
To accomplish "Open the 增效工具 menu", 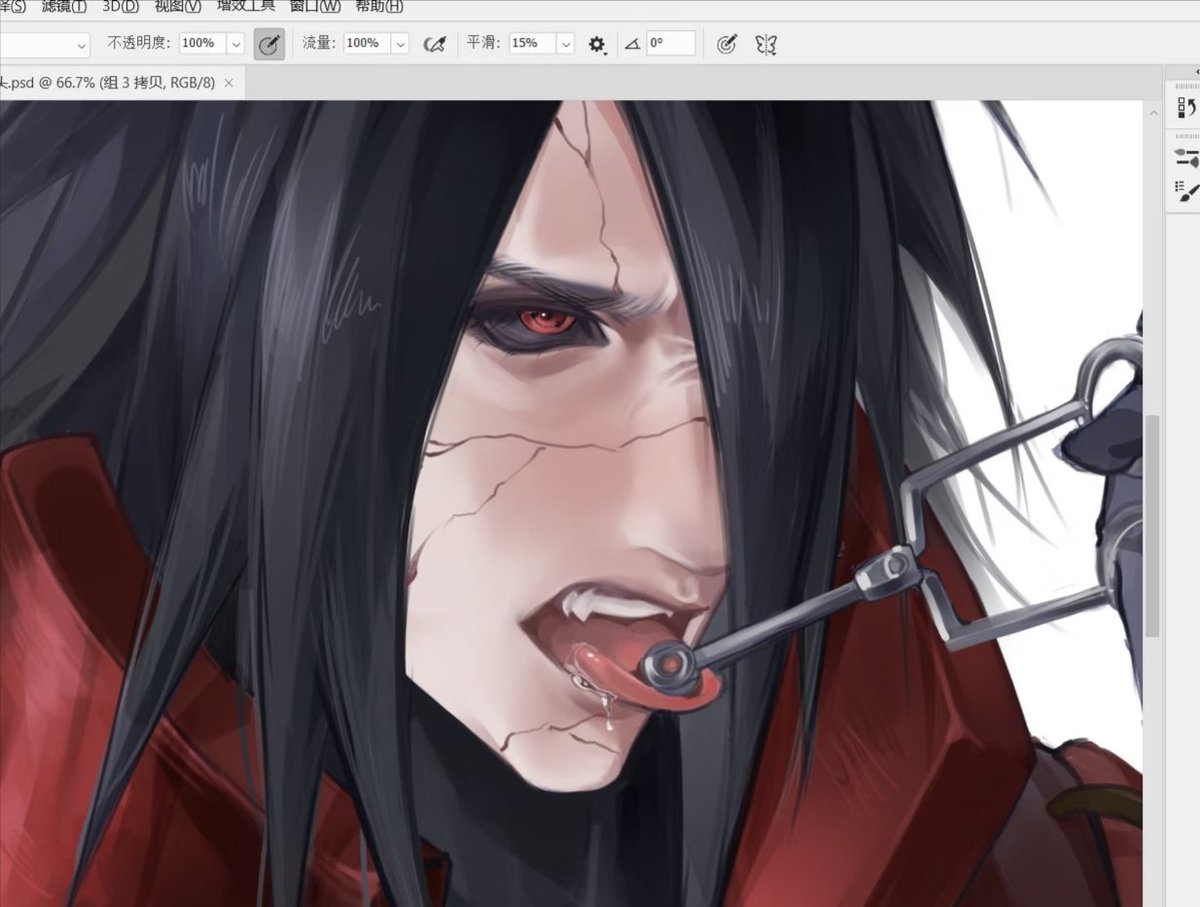I will tap(246, 7).
